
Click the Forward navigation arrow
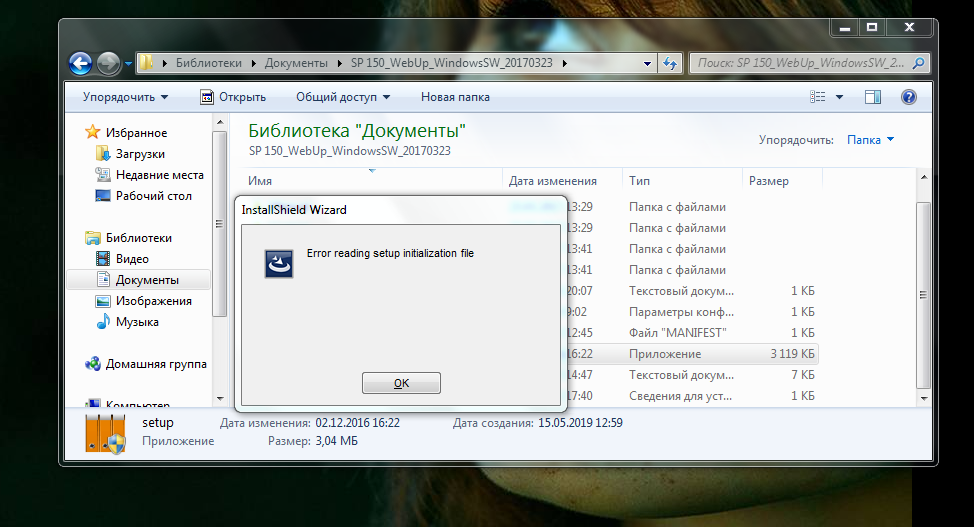tap(108, 63)
